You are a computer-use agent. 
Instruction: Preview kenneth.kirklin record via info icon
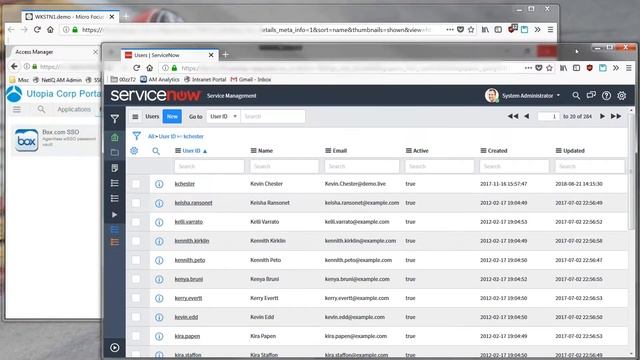[x=159, y=241]
